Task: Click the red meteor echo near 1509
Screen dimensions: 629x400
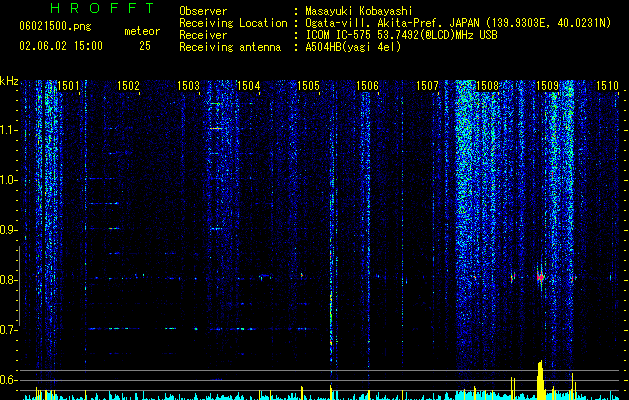Action: pyautogui.click(x=540, y=277)
